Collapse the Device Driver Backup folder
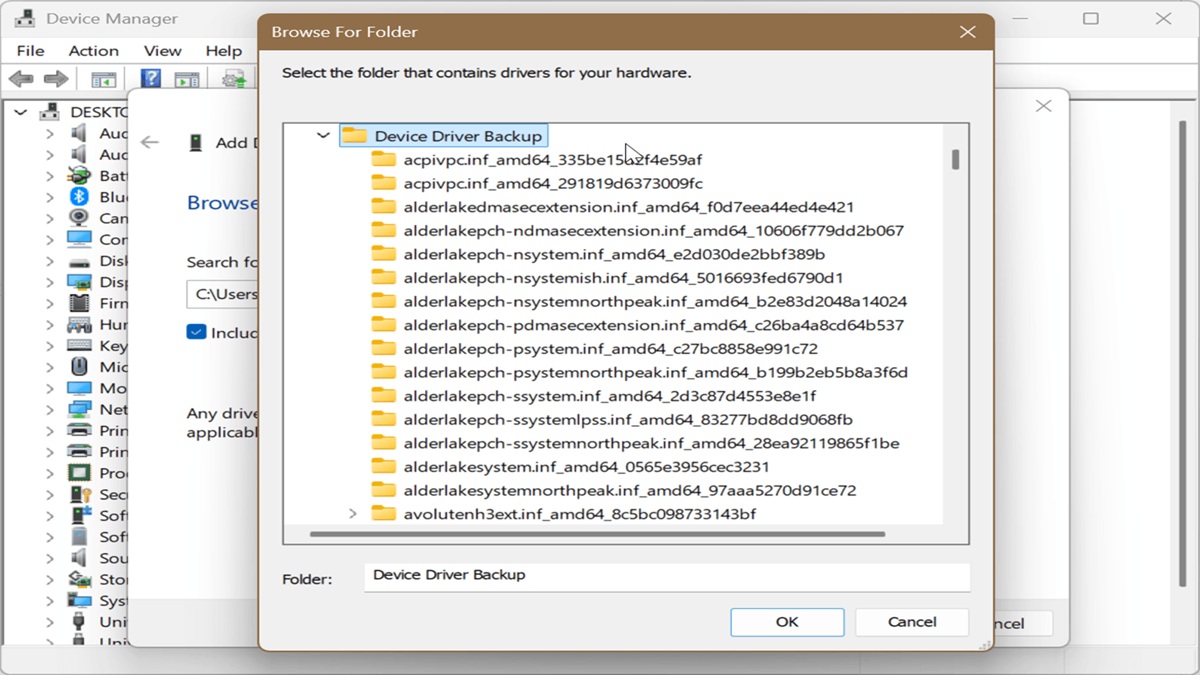 pyautogui.click(x=323, y=136)
